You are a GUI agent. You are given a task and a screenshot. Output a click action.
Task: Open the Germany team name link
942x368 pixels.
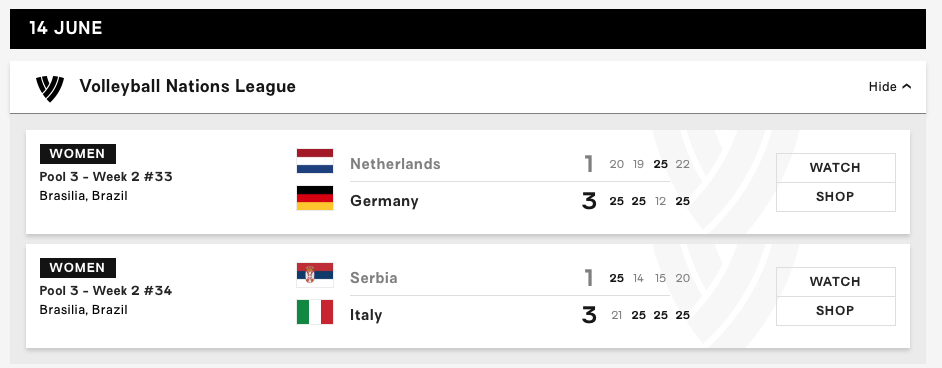click(x=384, y=201)
